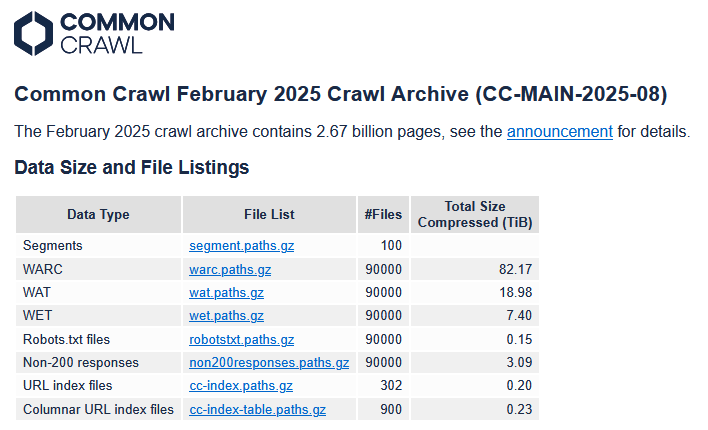708x430 pixels.
Task: Click the page title heading CC-MAIN-2025-08
Action: [x=340, y=94]
